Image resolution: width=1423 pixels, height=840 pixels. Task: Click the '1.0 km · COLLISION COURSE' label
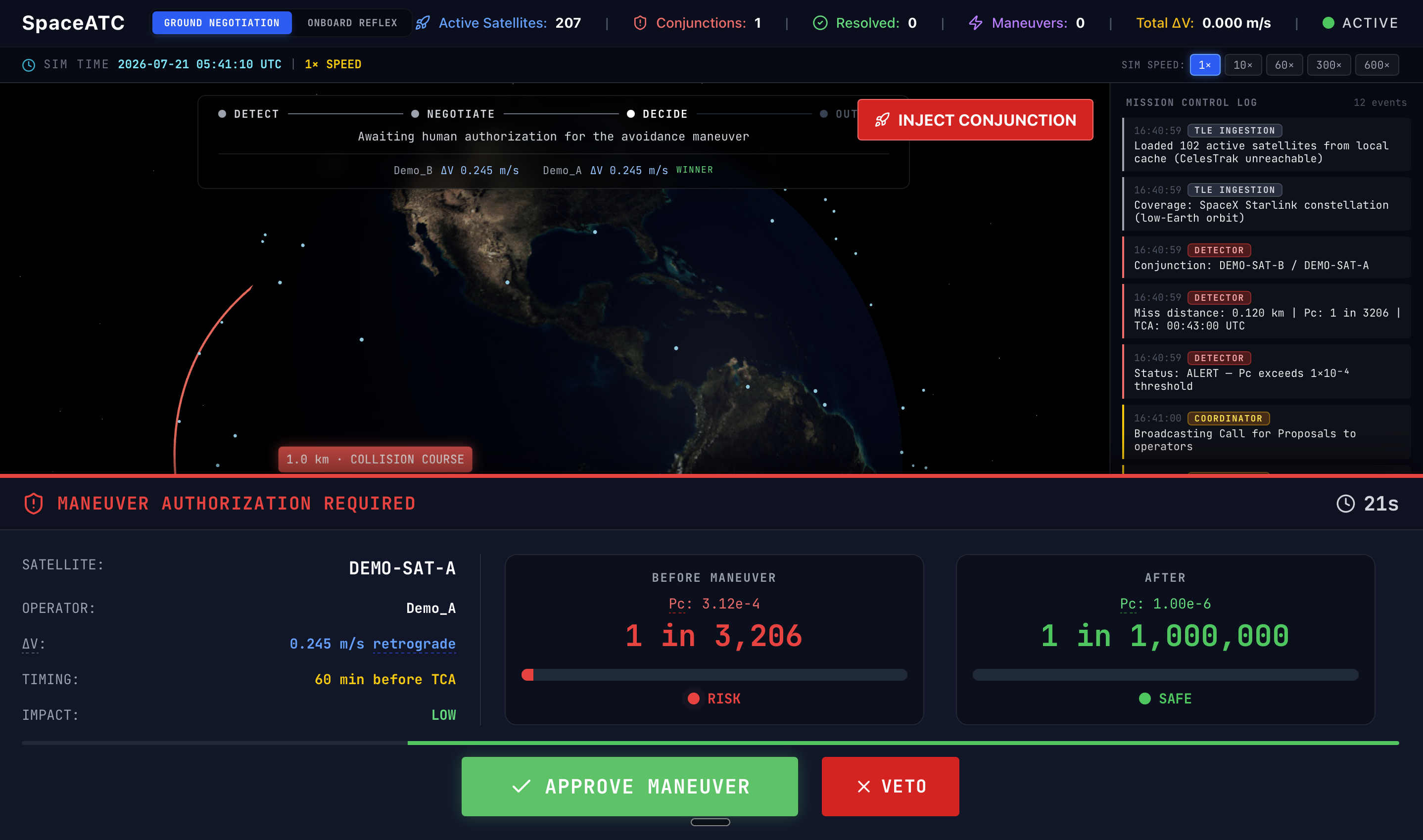(375, 459)
